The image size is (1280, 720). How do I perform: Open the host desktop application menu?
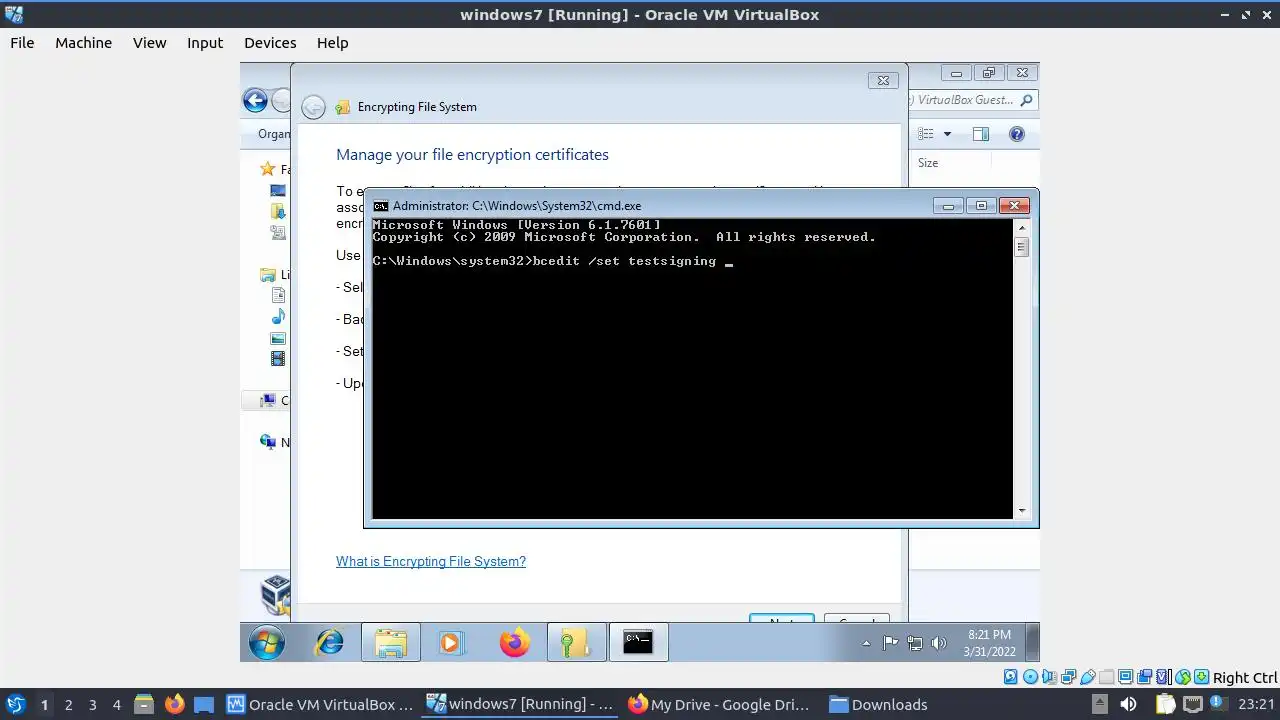click(x=15, y=704)
